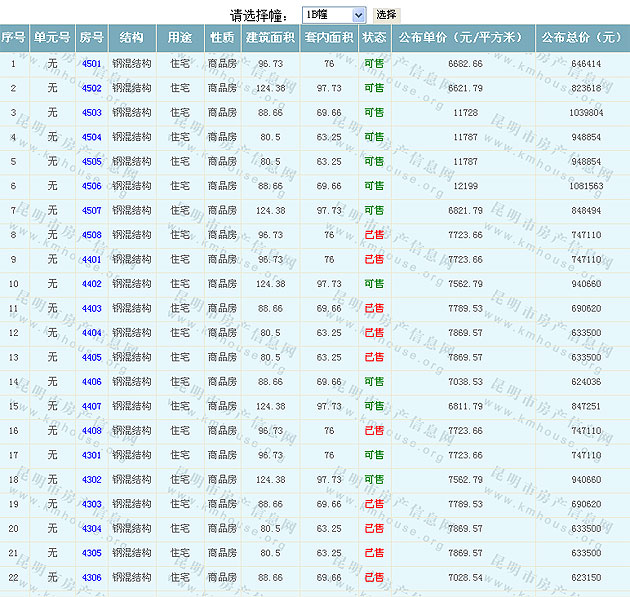Open the 请选择幢 building dropdown

(334, 15)
